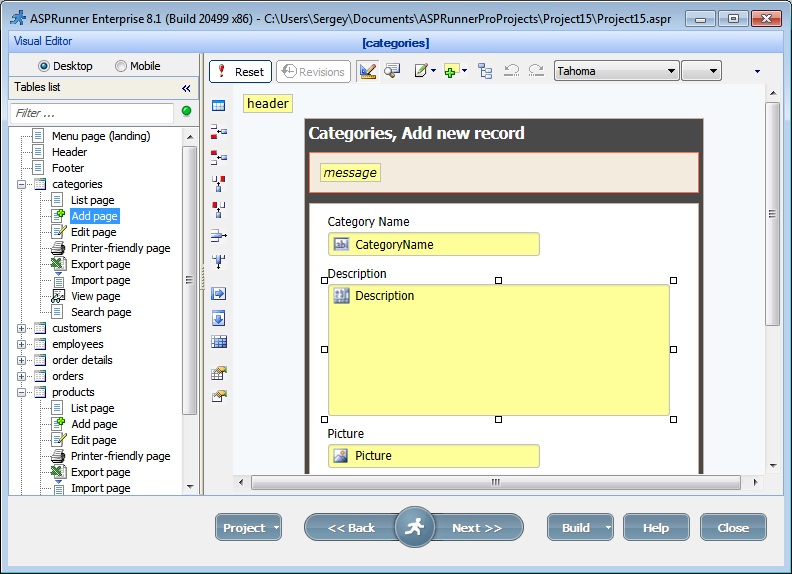Screen dimensions: 792x574
Task: Select the Mobile radio button
Action: (121, 66)
